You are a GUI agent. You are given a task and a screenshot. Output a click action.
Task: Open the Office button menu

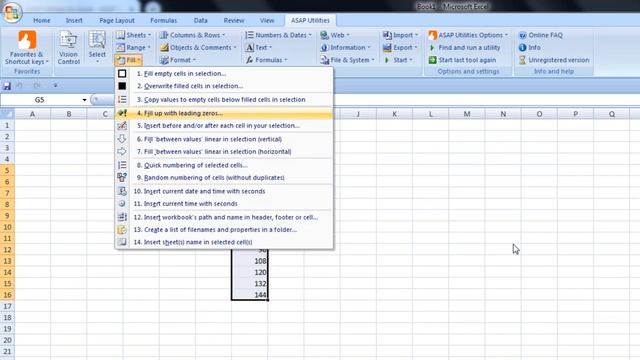coord(12,12)
